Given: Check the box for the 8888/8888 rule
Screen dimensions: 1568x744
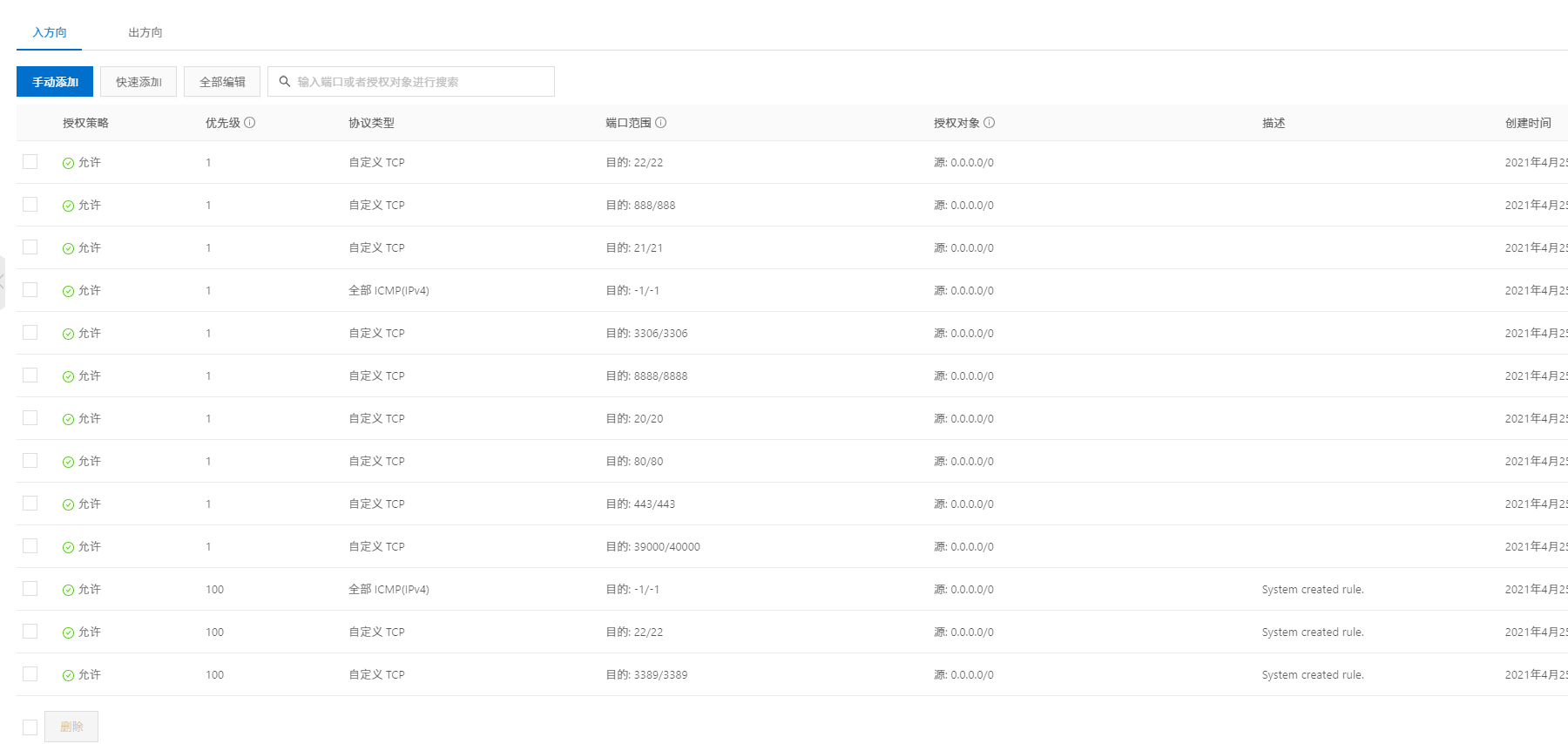Looking at the screenshot, I should point(30,375).
